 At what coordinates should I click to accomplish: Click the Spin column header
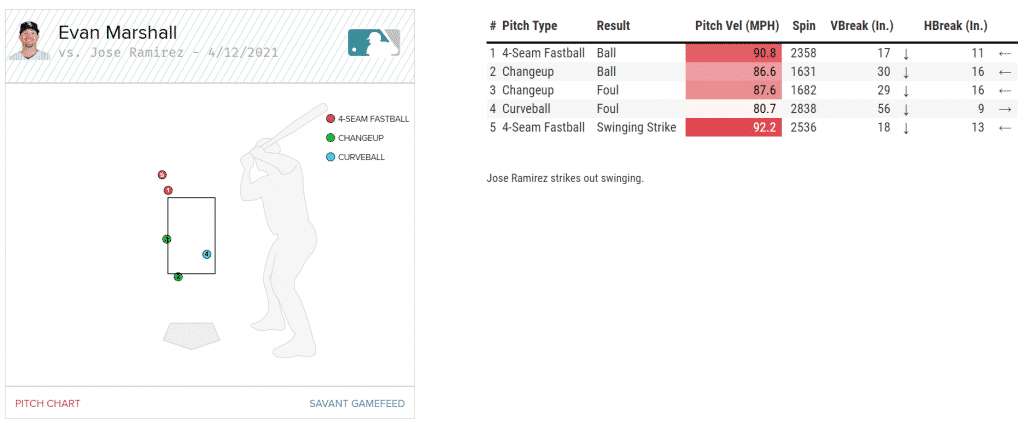[803, 26]
